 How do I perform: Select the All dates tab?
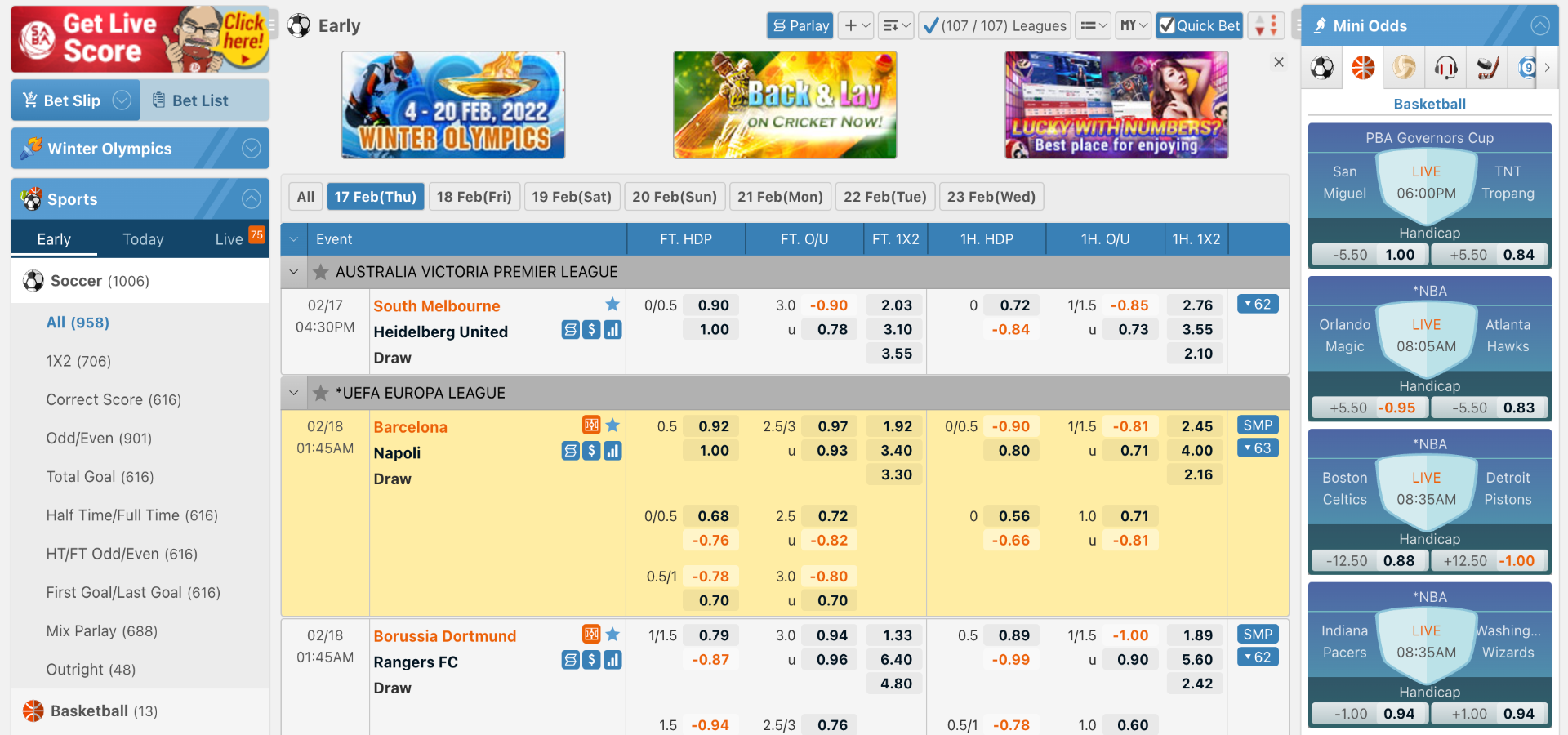pos(305,197)
